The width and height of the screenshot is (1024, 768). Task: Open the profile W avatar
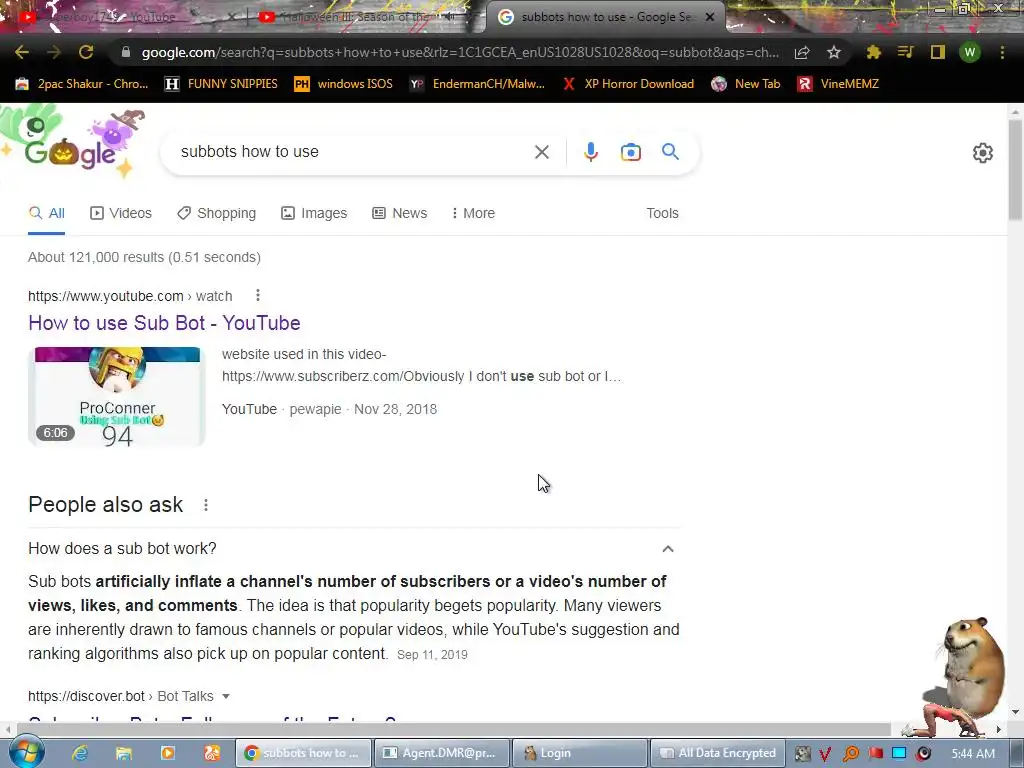click(x=970, y=52)
